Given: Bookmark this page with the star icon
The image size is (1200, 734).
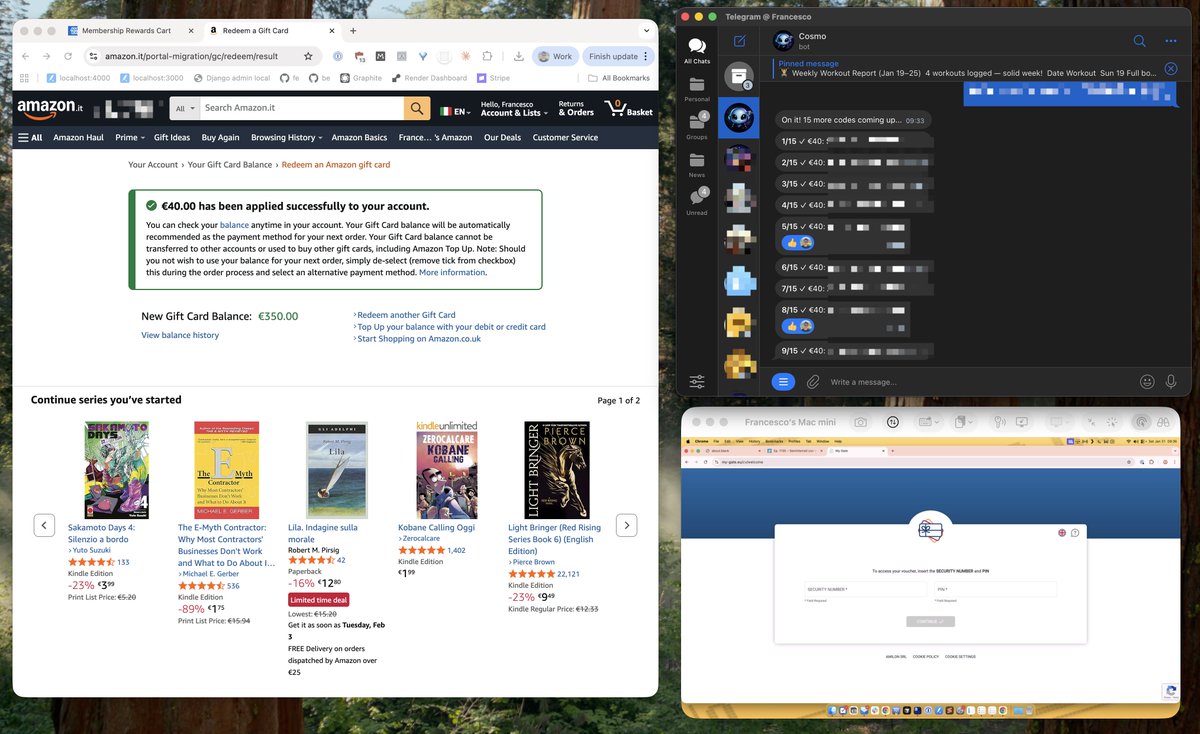Looking at the screenshot, I should [308, 56].
